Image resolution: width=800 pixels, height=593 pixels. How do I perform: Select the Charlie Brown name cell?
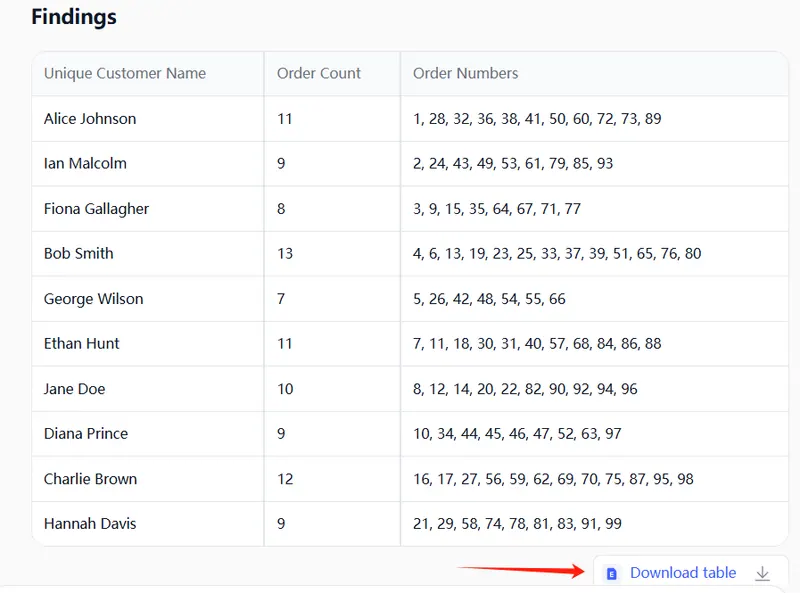point(90,479)
